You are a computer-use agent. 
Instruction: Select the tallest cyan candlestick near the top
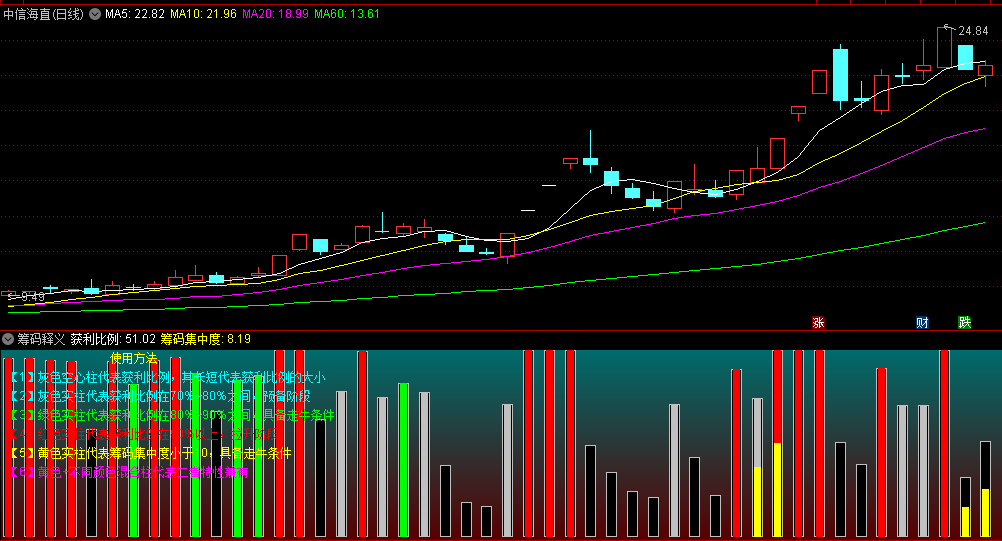pos(840,75)
